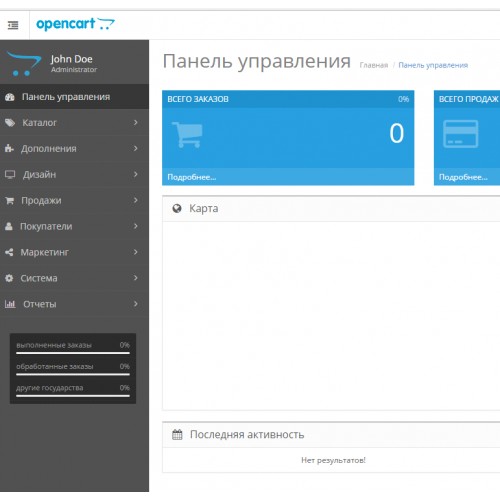
Task: Click the Дополнения puzzle icon
Action: (x=9, y=148)
